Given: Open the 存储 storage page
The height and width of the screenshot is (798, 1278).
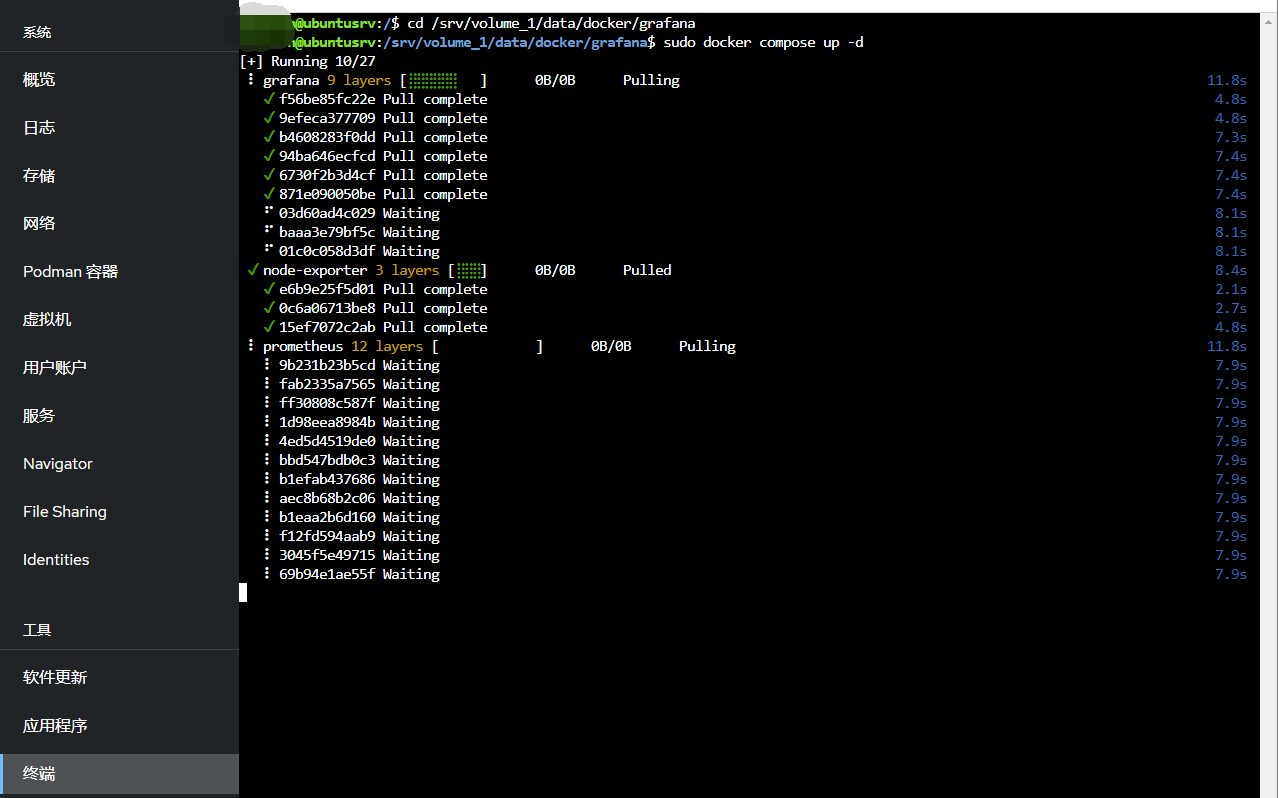Looking at the screenshot, I should [x=39, y=176].
